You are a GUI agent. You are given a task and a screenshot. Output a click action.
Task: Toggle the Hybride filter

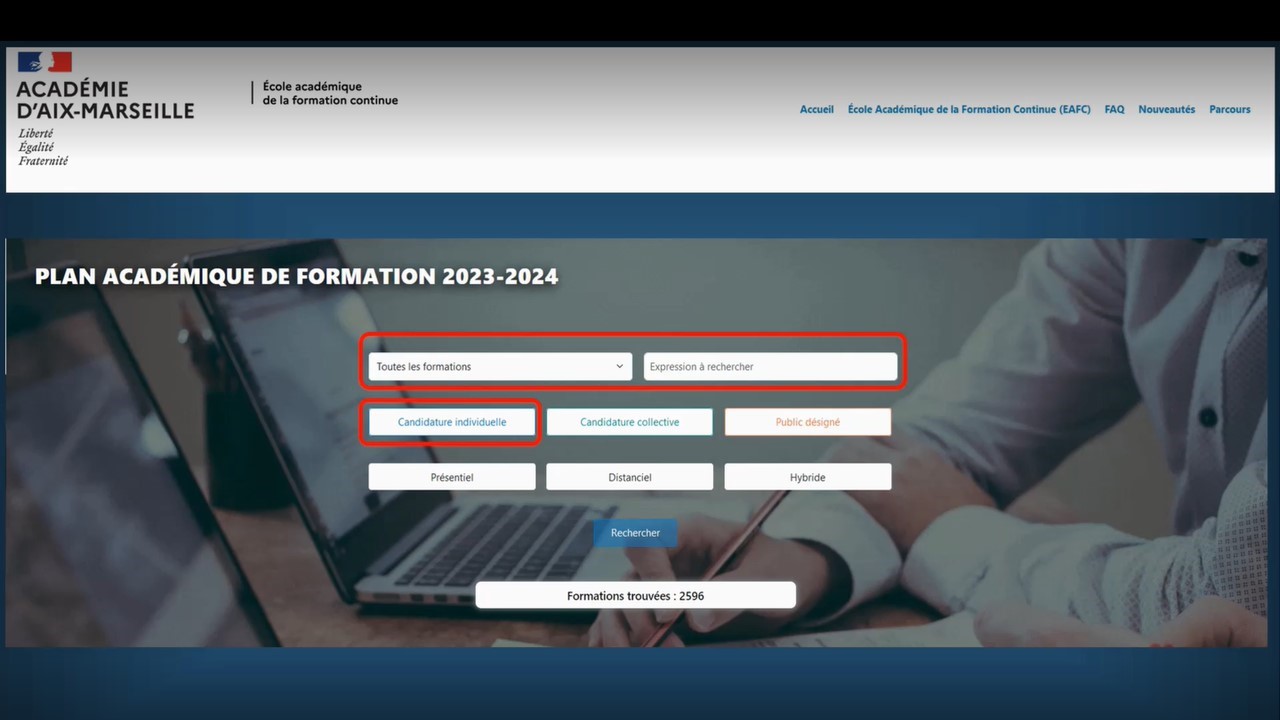pyautogui.click(x=808, y=477)
